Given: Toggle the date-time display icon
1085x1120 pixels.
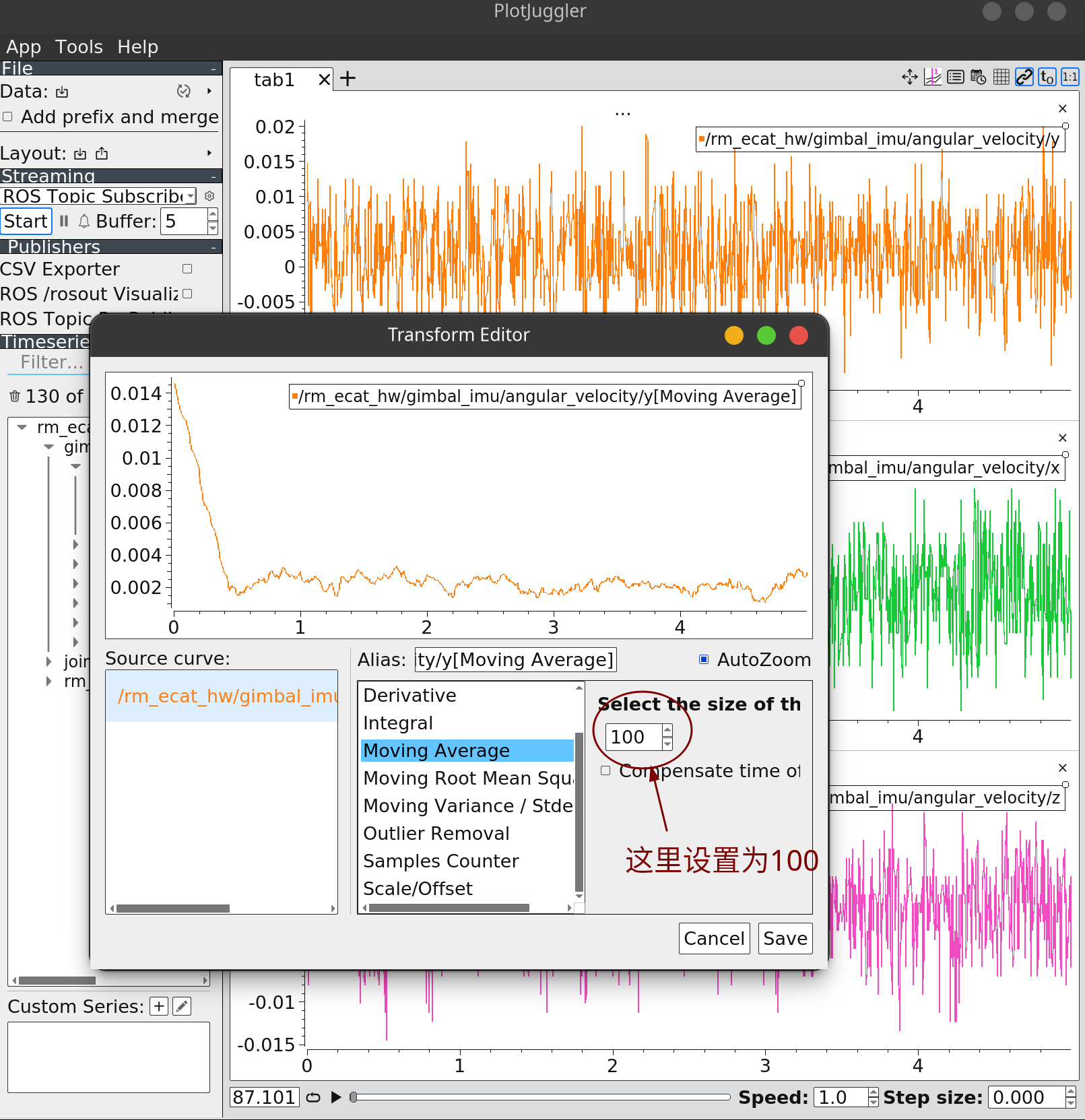Looking at the screenshot, I should click(x=979, y=77).
